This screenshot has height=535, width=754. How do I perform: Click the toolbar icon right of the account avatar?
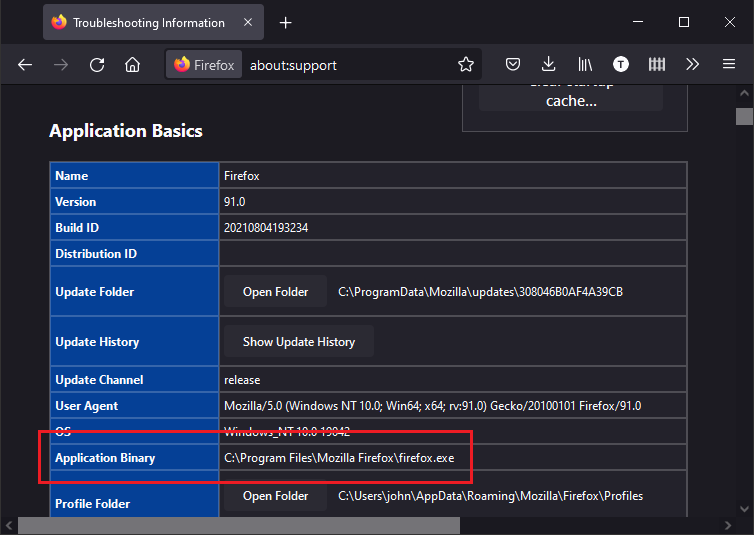(x=657, y=65)
